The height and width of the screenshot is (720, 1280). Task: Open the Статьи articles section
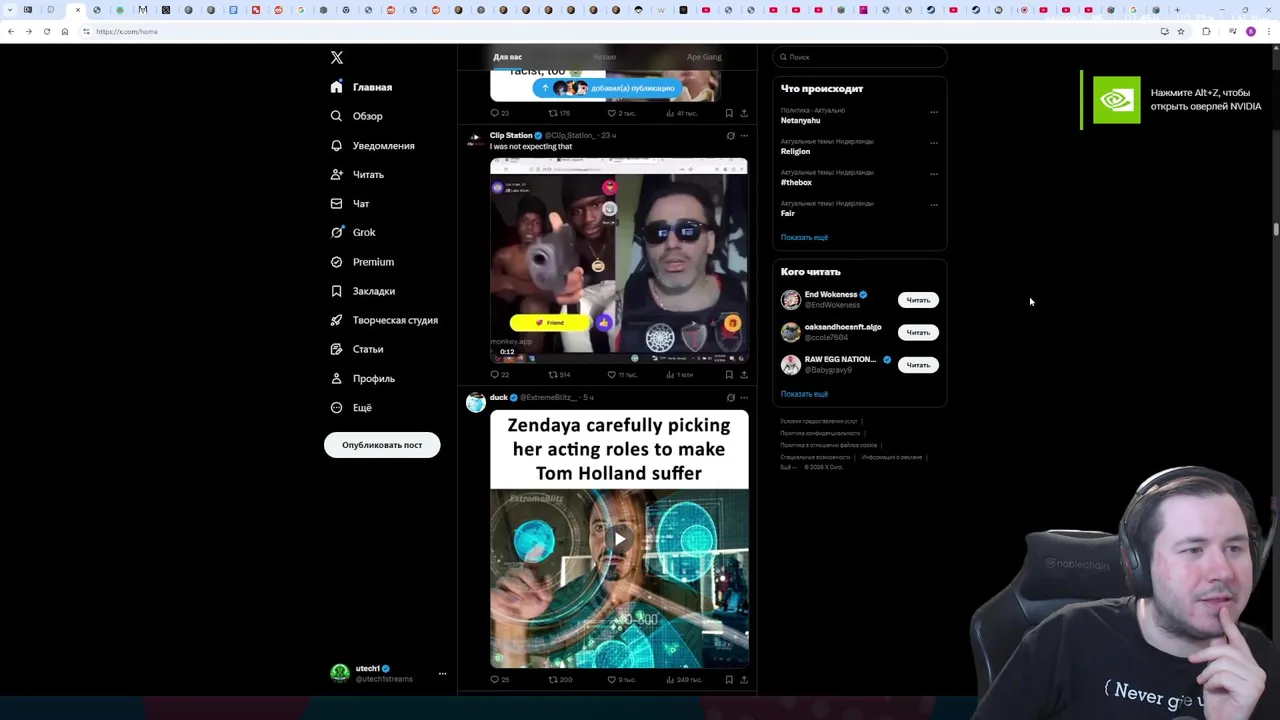tap(357, 349)
